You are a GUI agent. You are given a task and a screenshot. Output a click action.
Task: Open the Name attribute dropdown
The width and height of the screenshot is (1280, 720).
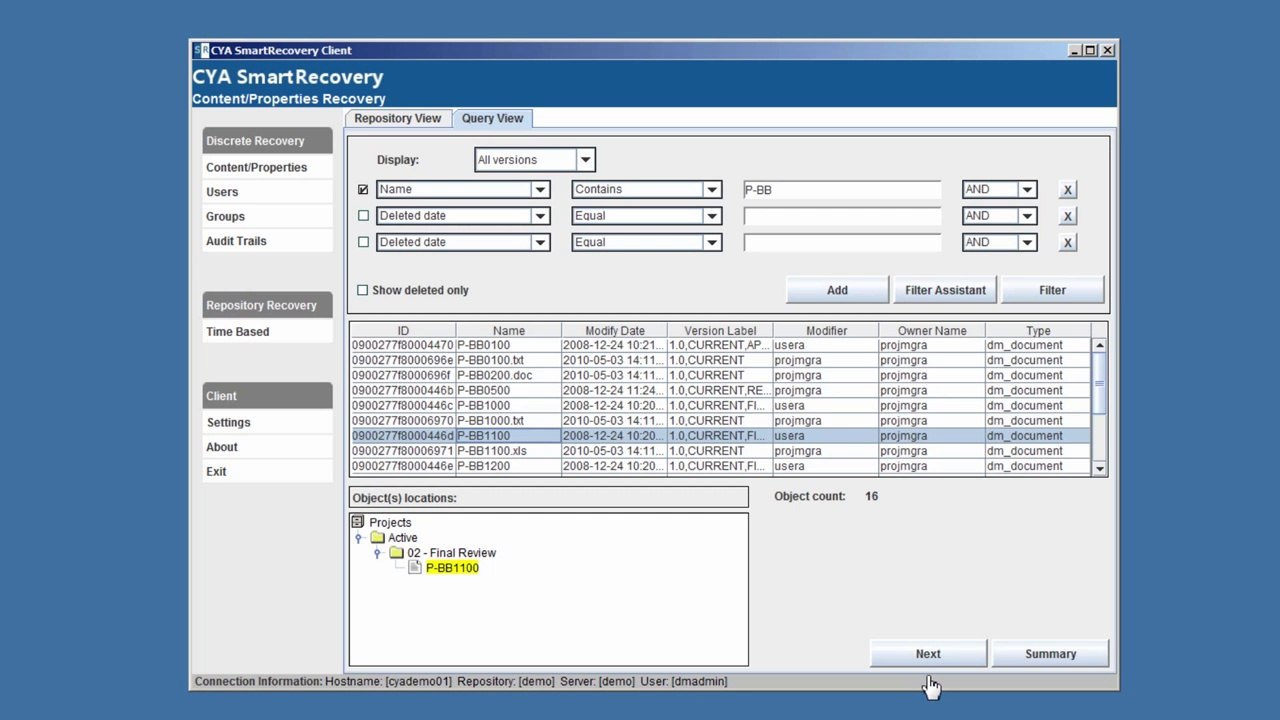coord(540,190)
